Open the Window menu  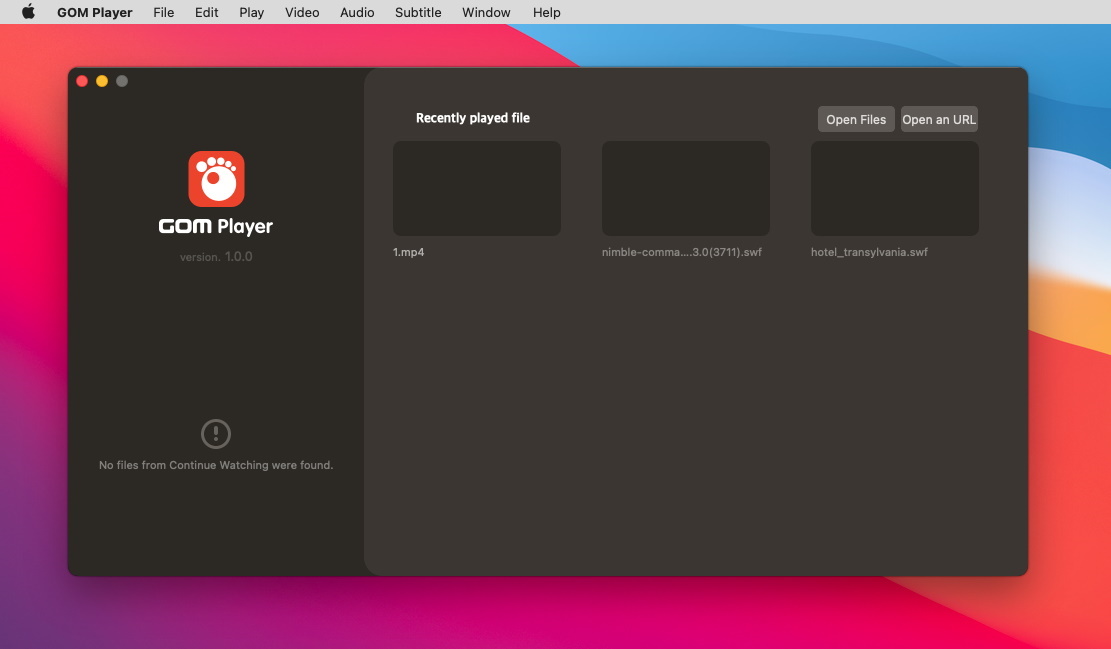tap(486, 12)
